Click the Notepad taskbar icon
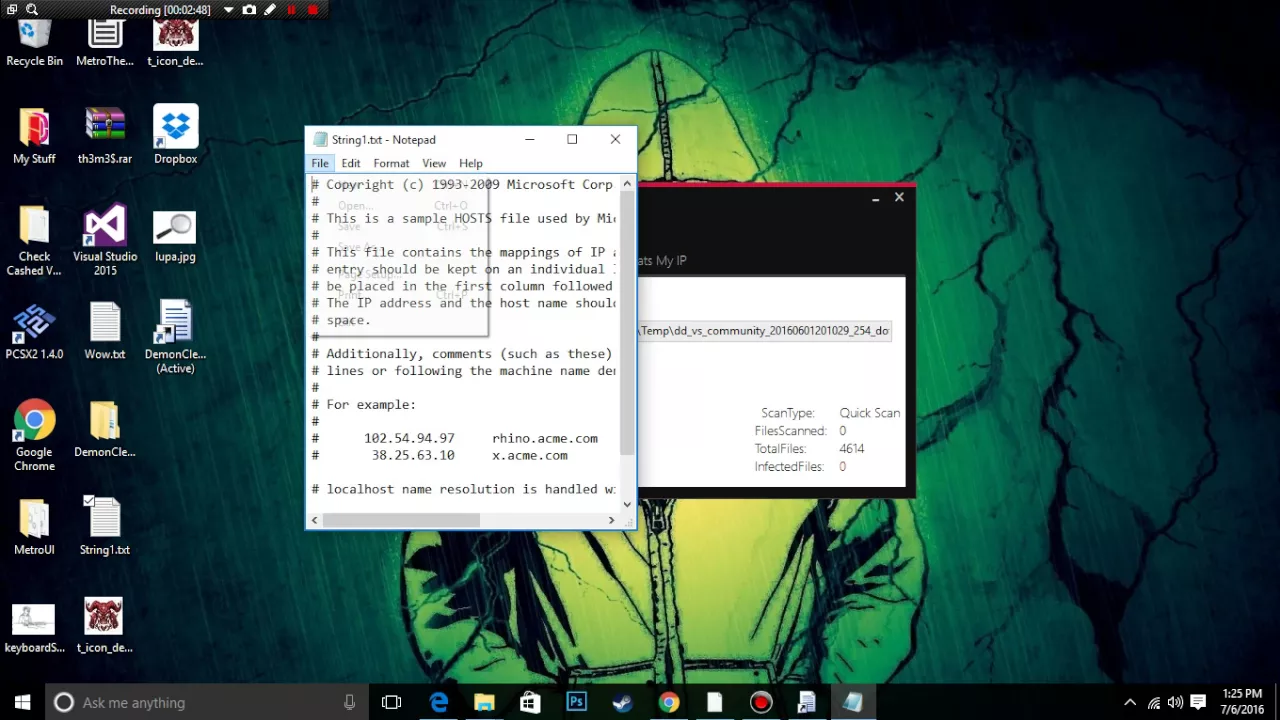Screen dimensions: 1280x720 (853, 702)
